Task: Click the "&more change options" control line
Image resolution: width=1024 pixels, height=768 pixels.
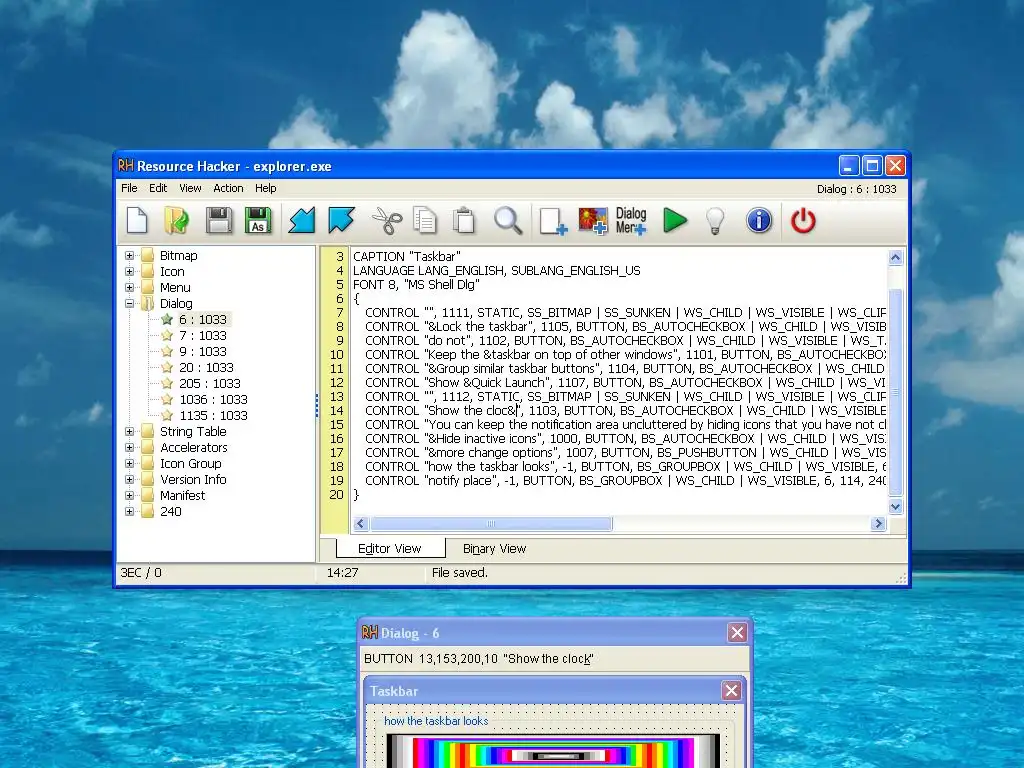Action: point(625,453)
